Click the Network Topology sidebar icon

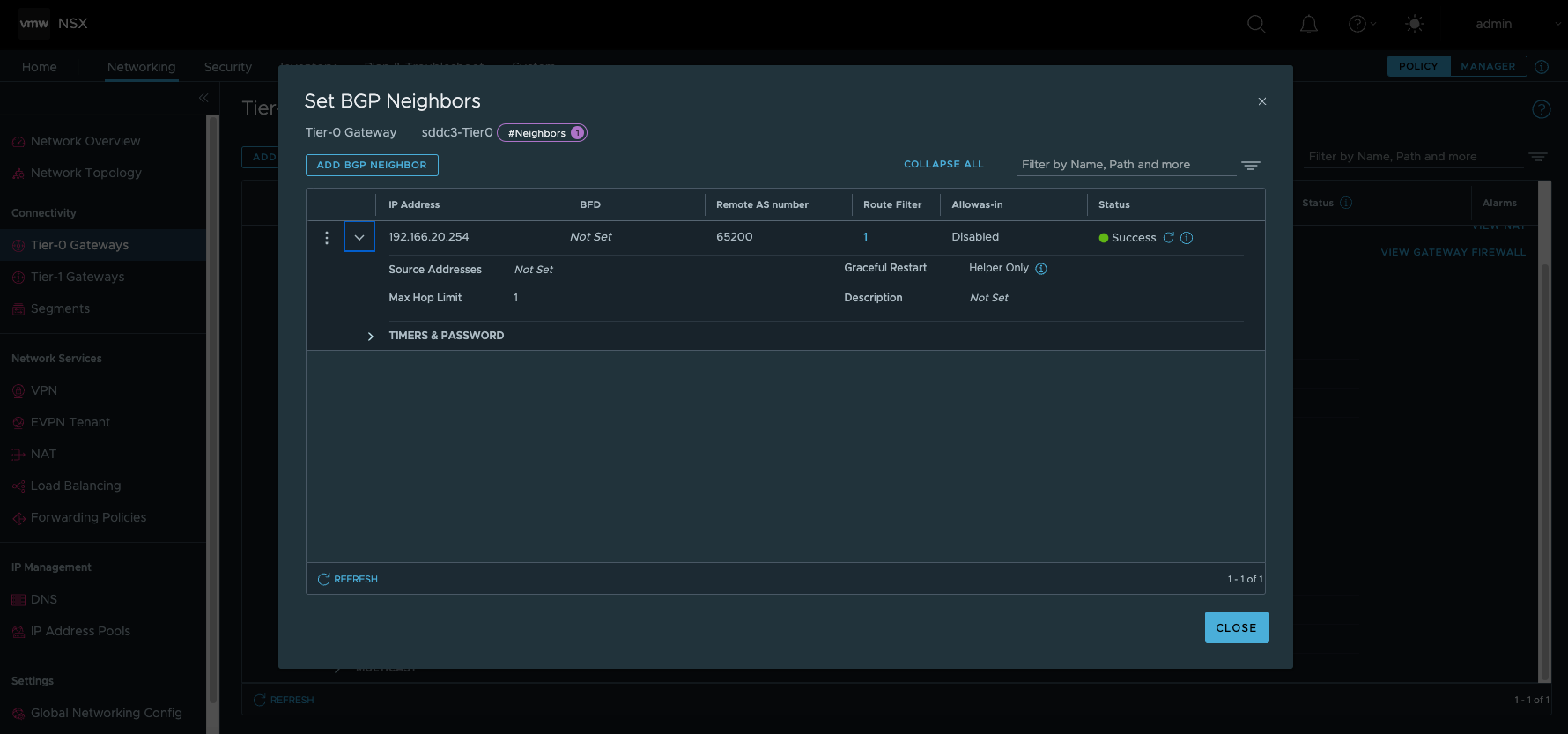(x=18, y=174)
